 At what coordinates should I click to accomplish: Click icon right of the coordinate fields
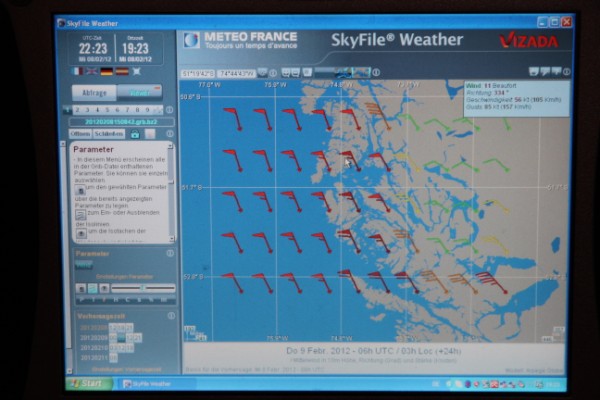(x=262, y=72)
